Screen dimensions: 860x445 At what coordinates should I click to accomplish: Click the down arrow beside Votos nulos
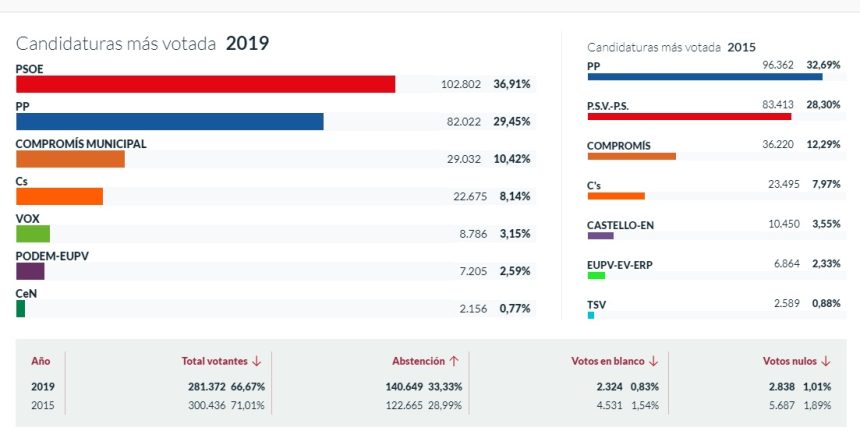click(826, 361)
